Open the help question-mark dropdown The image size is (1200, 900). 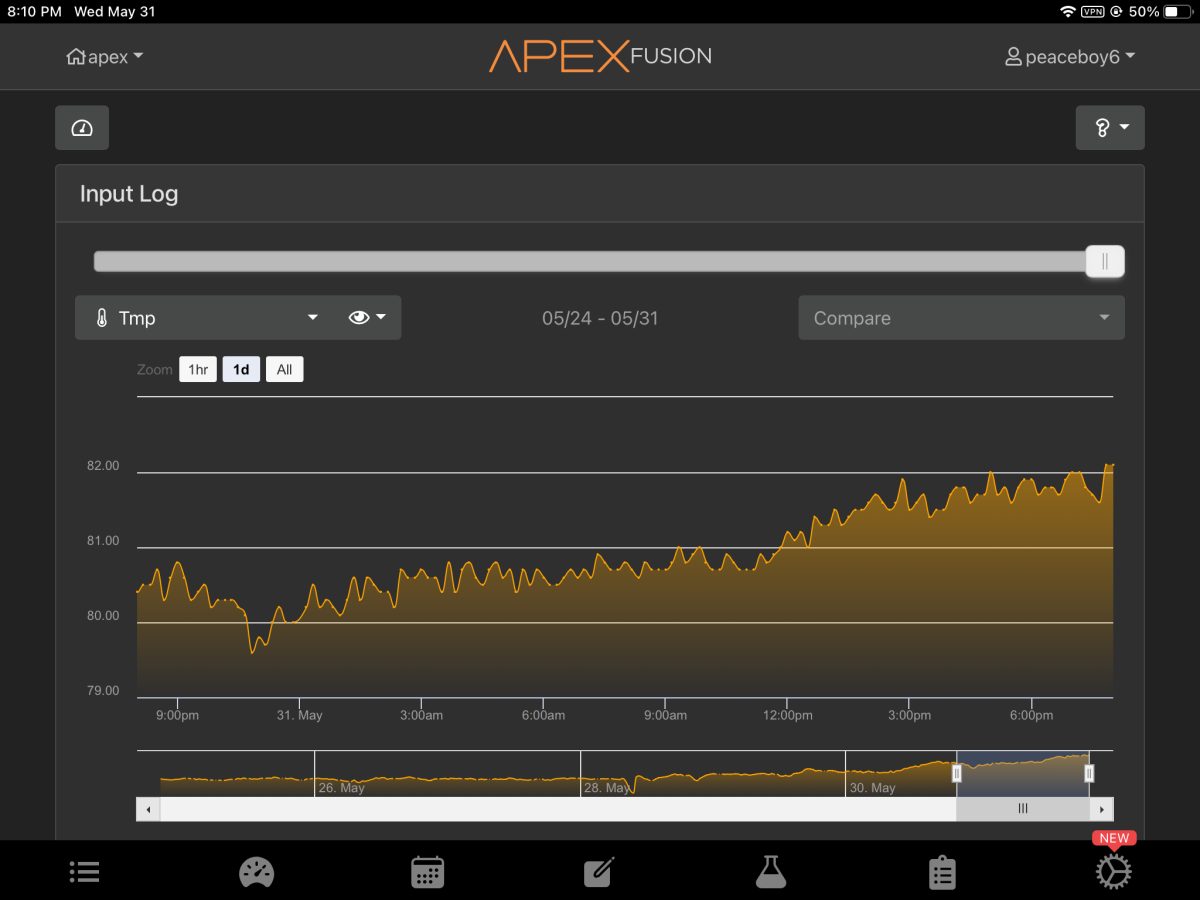coord(1110,128)
